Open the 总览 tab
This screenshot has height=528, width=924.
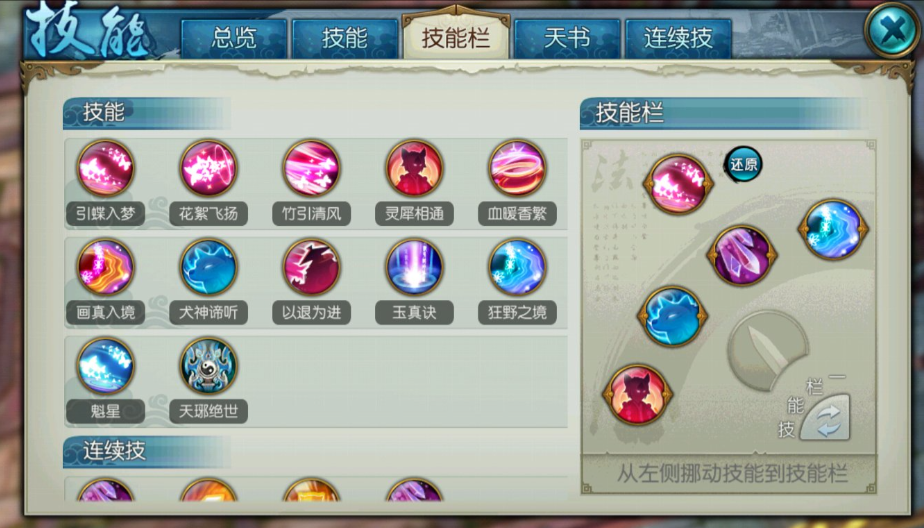(234, 38)
